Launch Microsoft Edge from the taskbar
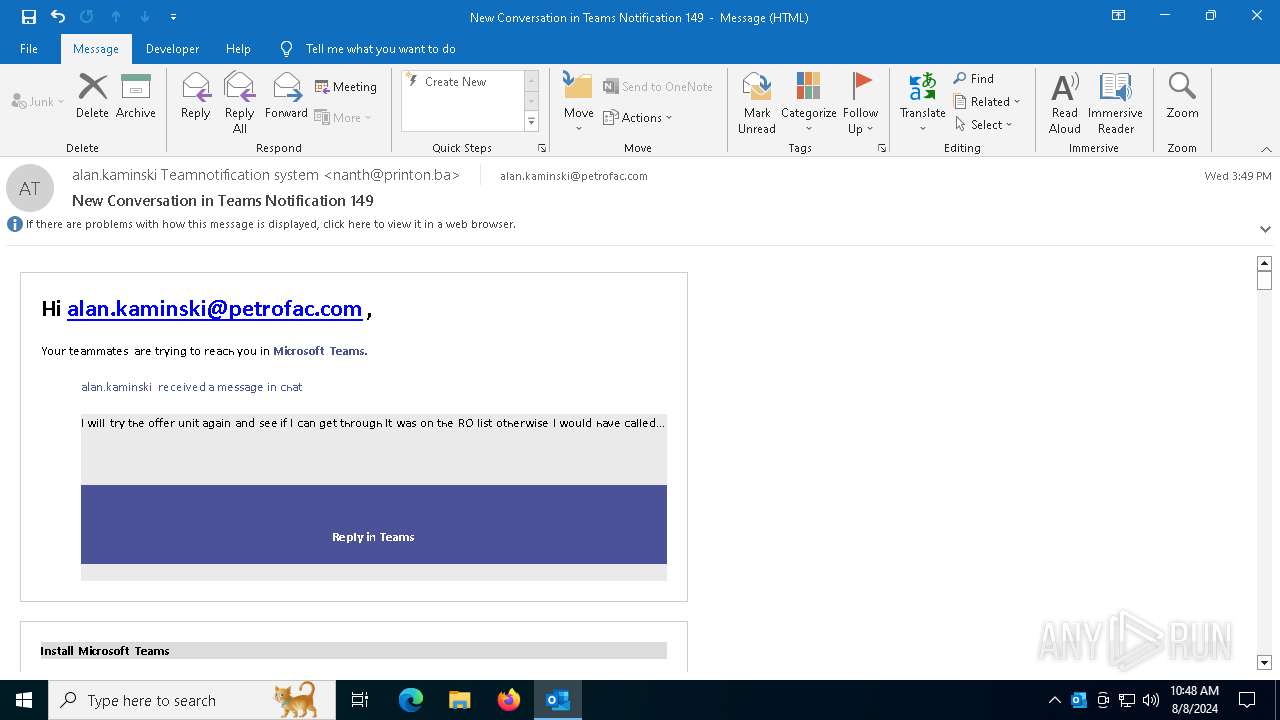This screenshot has width=1280, height=720. tap(411, 700)
